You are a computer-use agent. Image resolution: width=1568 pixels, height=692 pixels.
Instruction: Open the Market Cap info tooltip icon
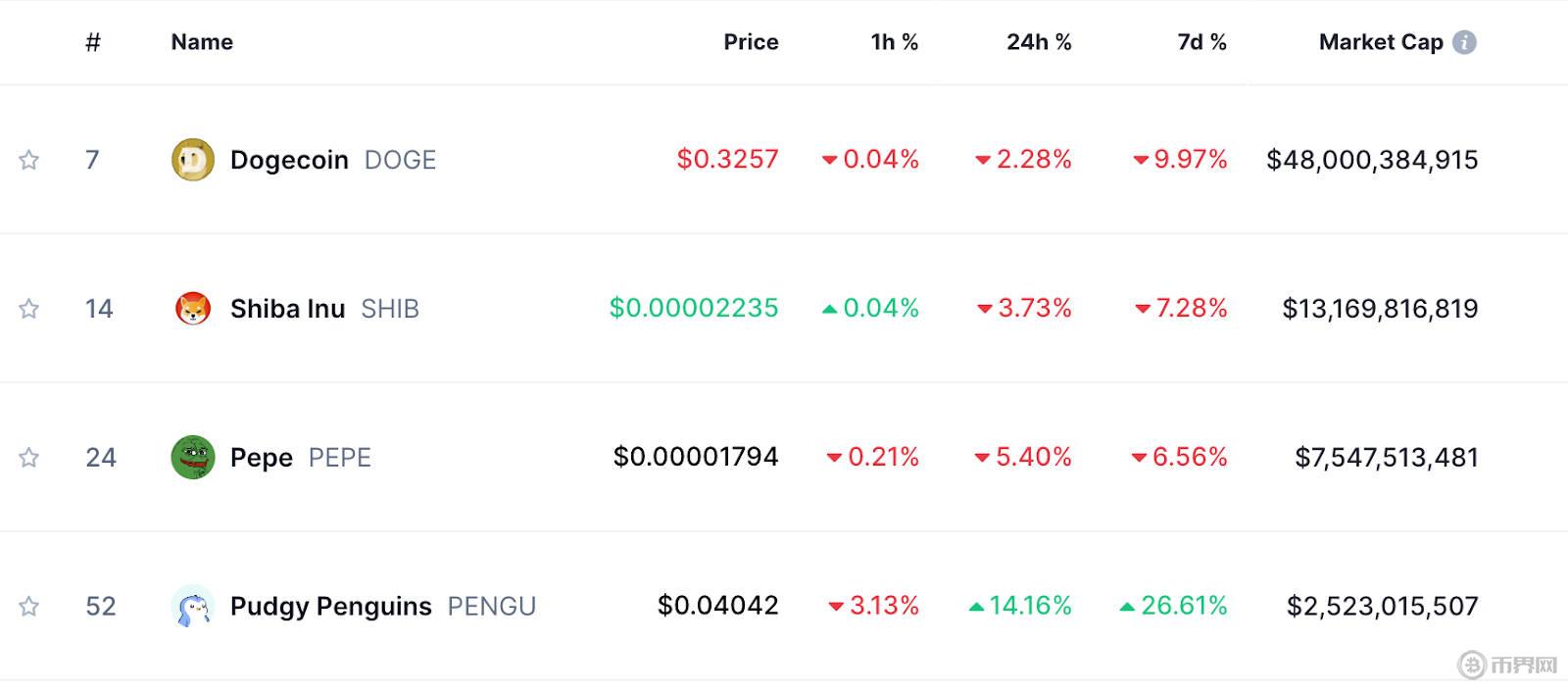point(1464,42)
